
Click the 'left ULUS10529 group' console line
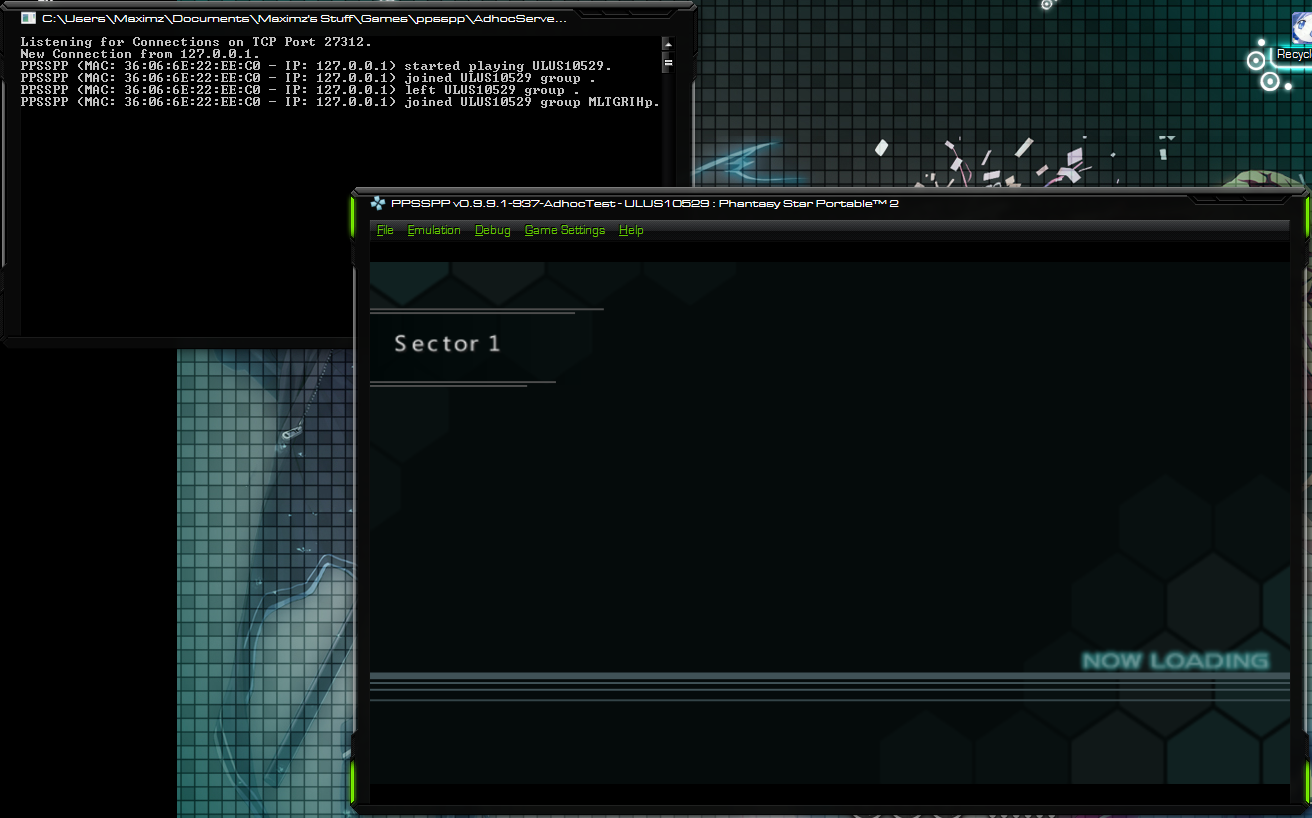[x=300, y=90]
